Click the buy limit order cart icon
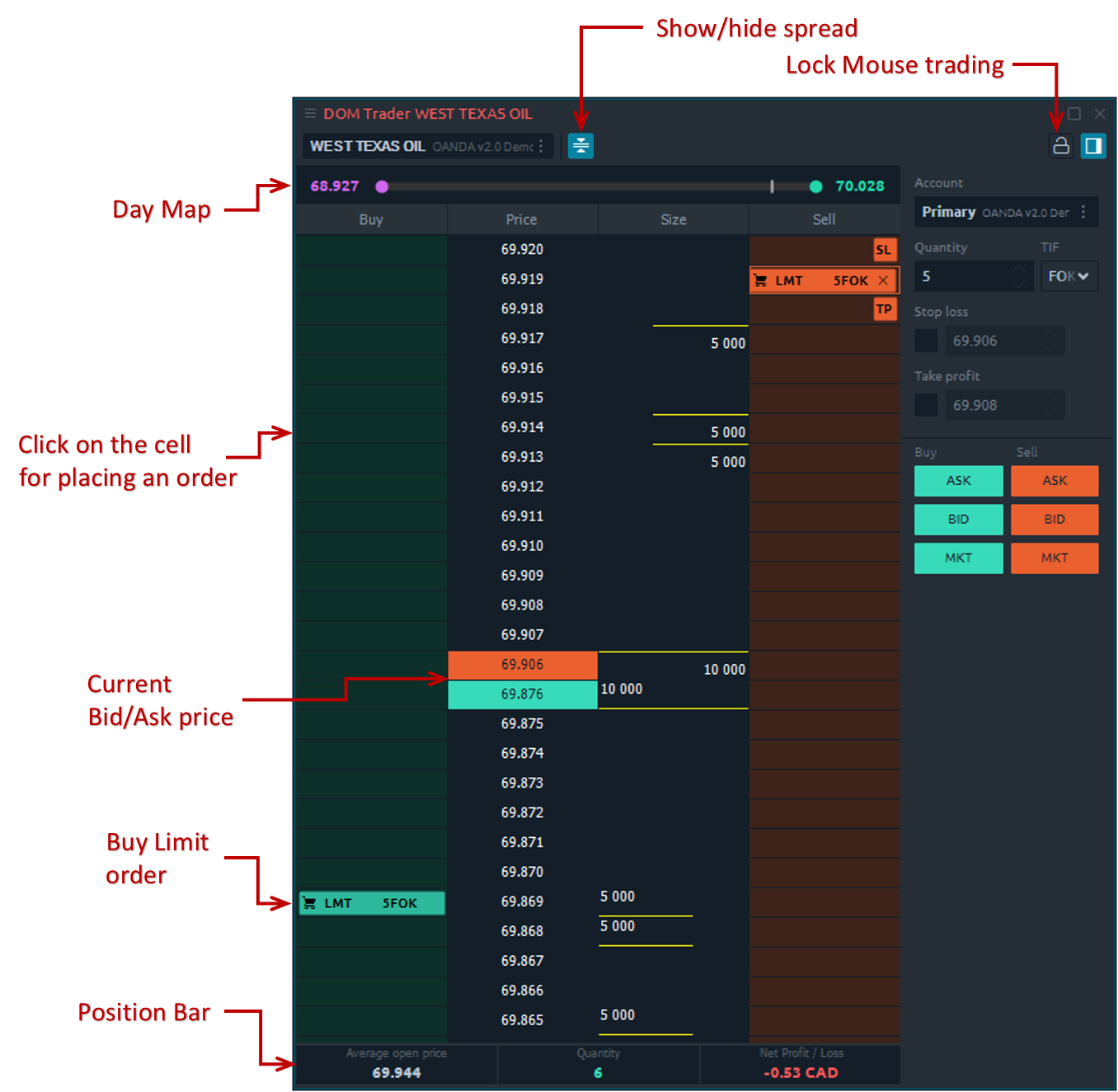The width and height of the screenshot is (1118, 1092). tap(310, 903)
